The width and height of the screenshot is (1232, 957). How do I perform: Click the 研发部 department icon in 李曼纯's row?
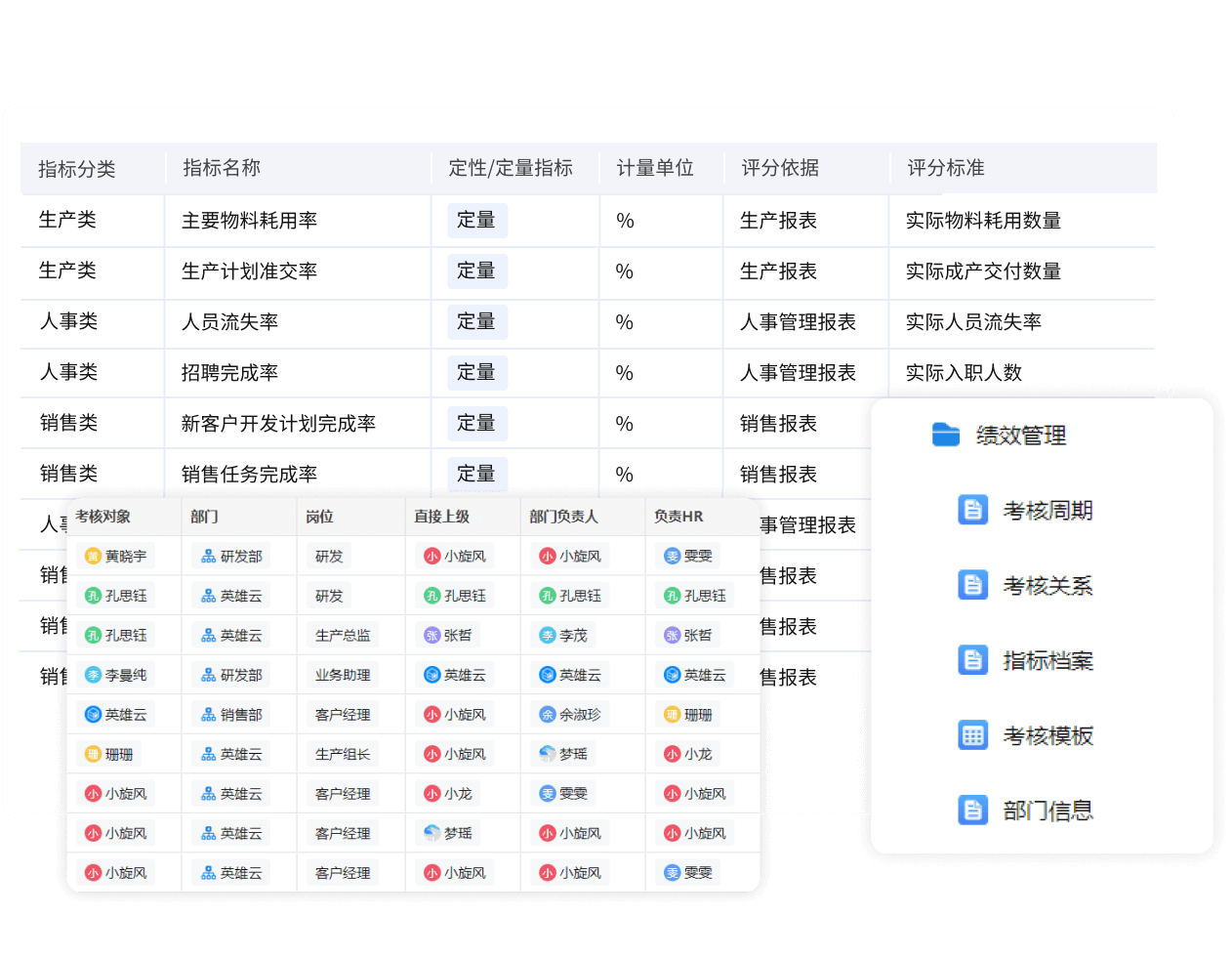pos(208,675)
